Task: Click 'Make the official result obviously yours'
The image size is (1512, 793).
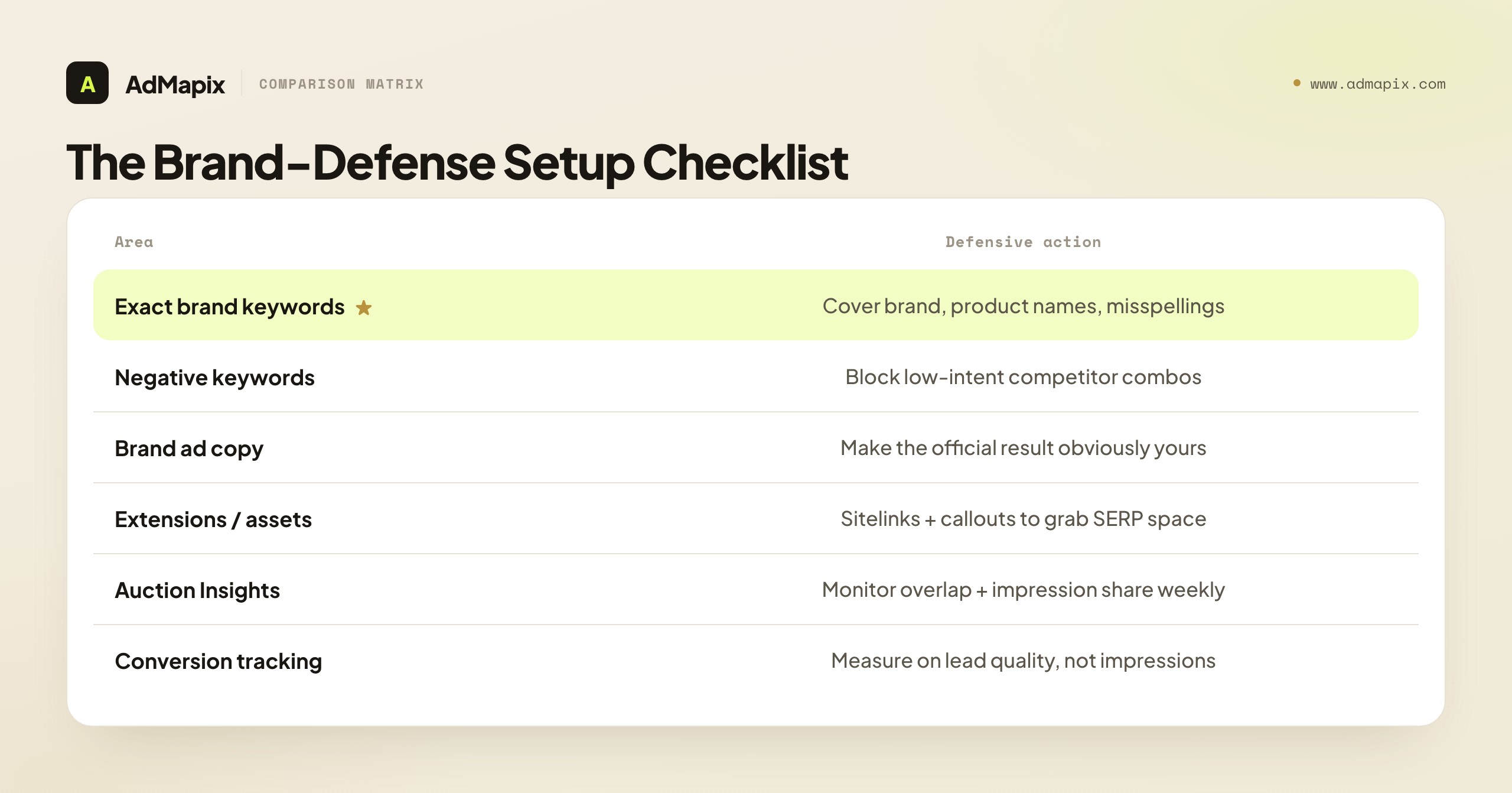Action: coord(1024,448)
